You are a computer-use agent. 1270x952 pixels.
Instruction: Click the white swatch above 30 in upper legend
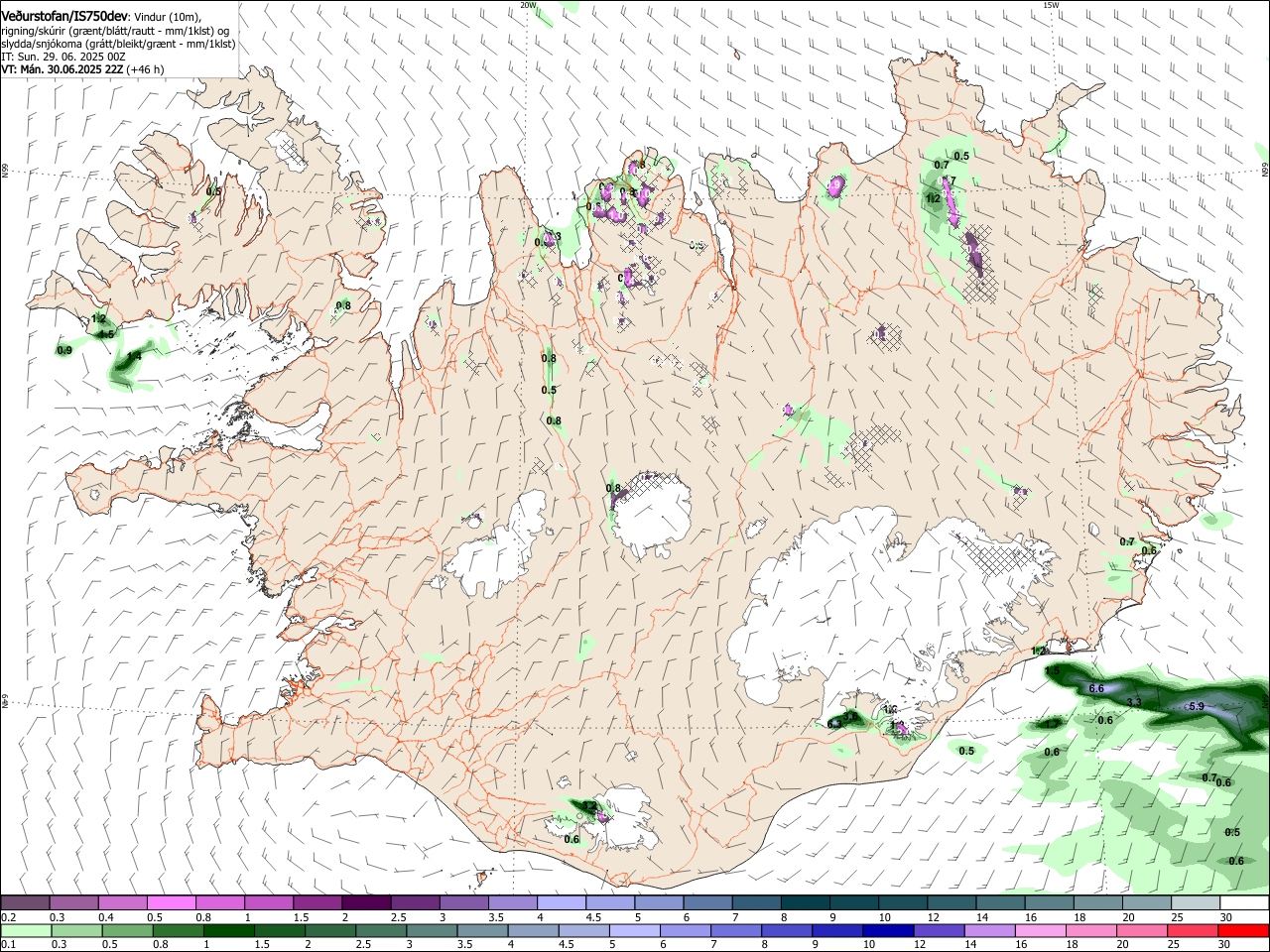coord(1244,903)
